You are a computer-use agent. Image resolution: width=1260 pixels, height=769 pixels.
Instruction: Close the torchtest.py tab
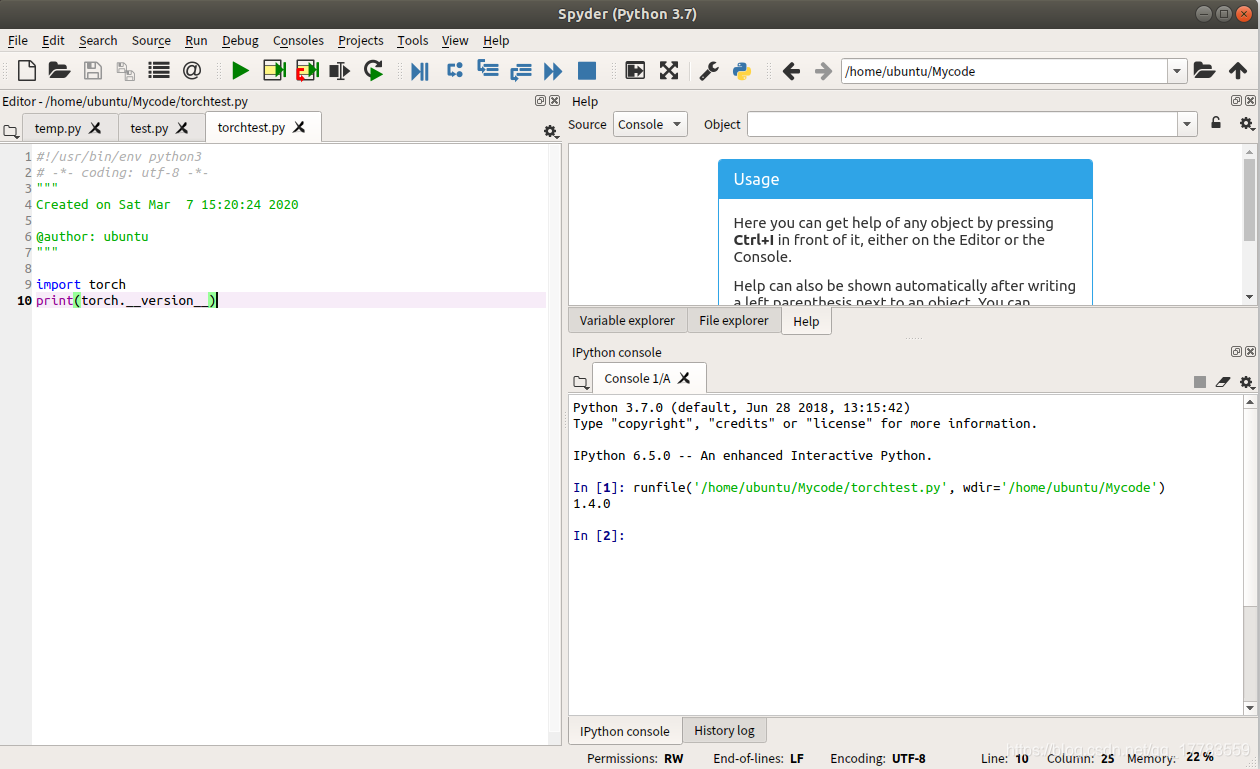coord(299,127)
